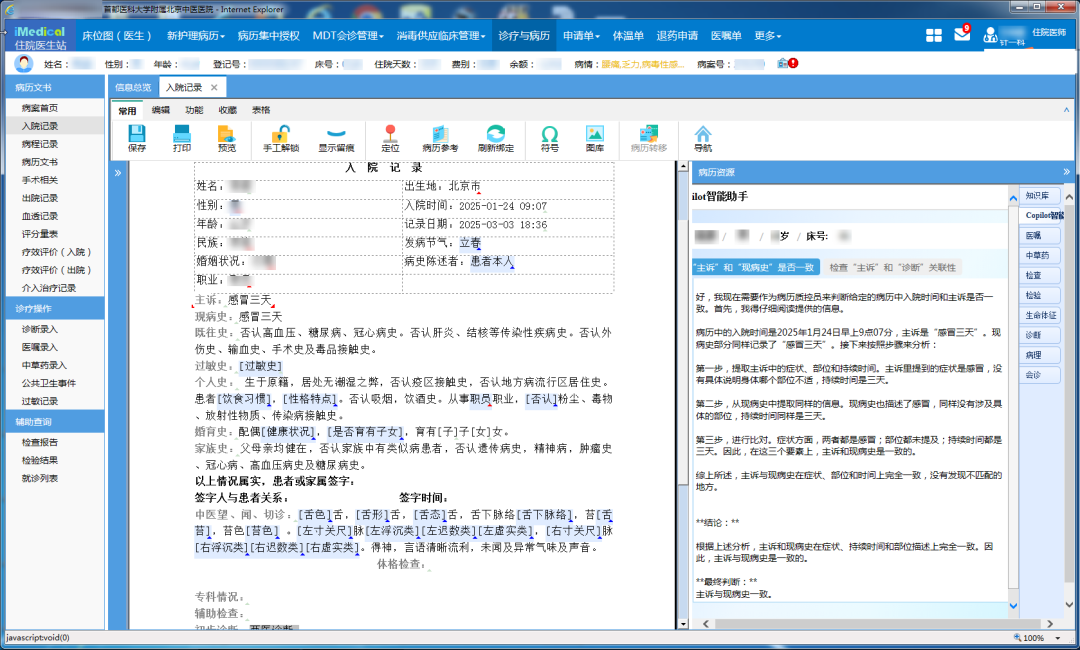Image resolution: width=1080 pixels, height=650 pixels.
Task: Click 刷新绑定 refresh binding icon
Action: pyautogui.click(x=495, y=139)
